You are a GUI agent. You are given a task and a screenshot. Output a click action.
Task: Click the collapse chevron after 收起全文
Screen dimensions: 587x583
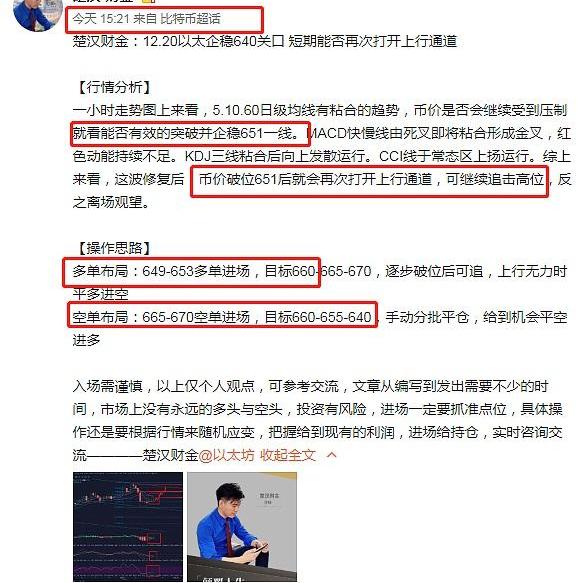[332, 455]
